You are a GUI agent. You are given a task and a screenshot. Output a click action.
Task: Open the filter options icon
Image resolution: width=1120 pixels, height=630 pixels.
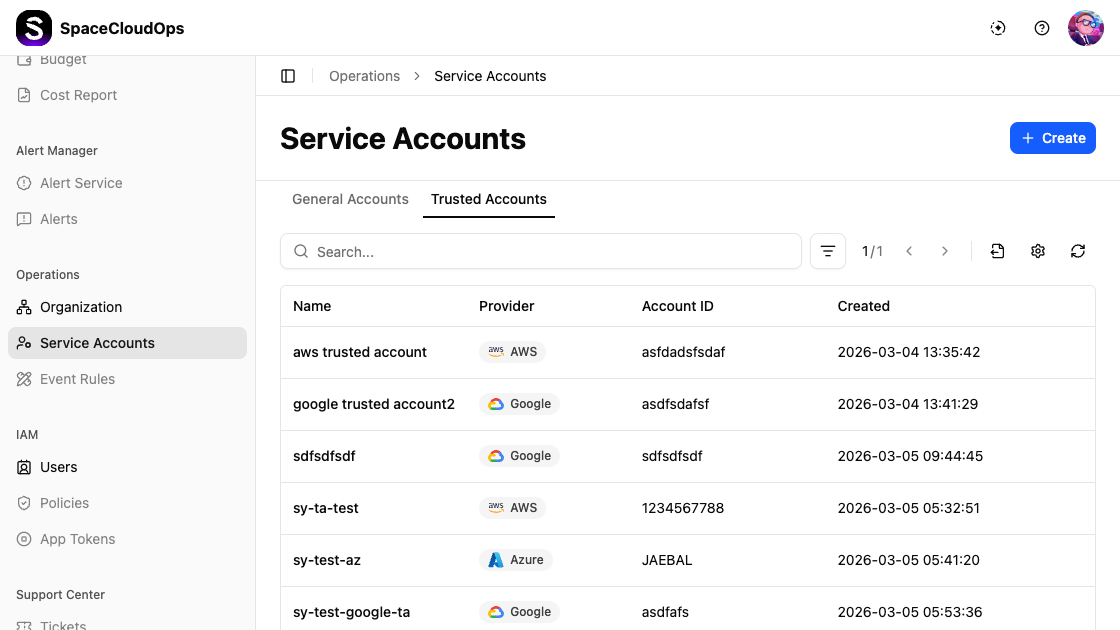point(827,252)
